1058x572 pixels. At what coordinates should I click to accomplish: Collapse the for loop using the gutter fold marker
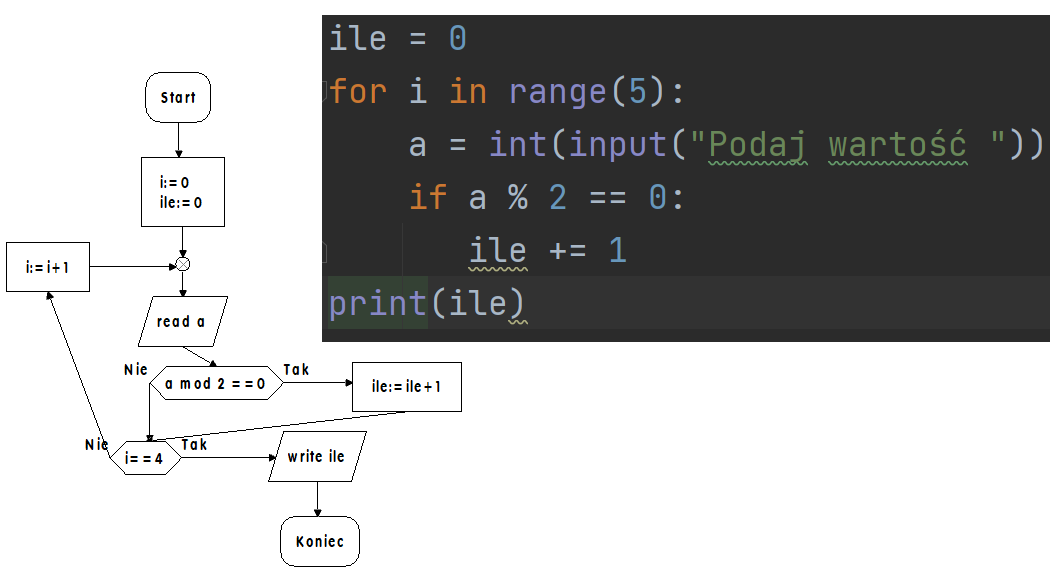click(x=326, y=92)
